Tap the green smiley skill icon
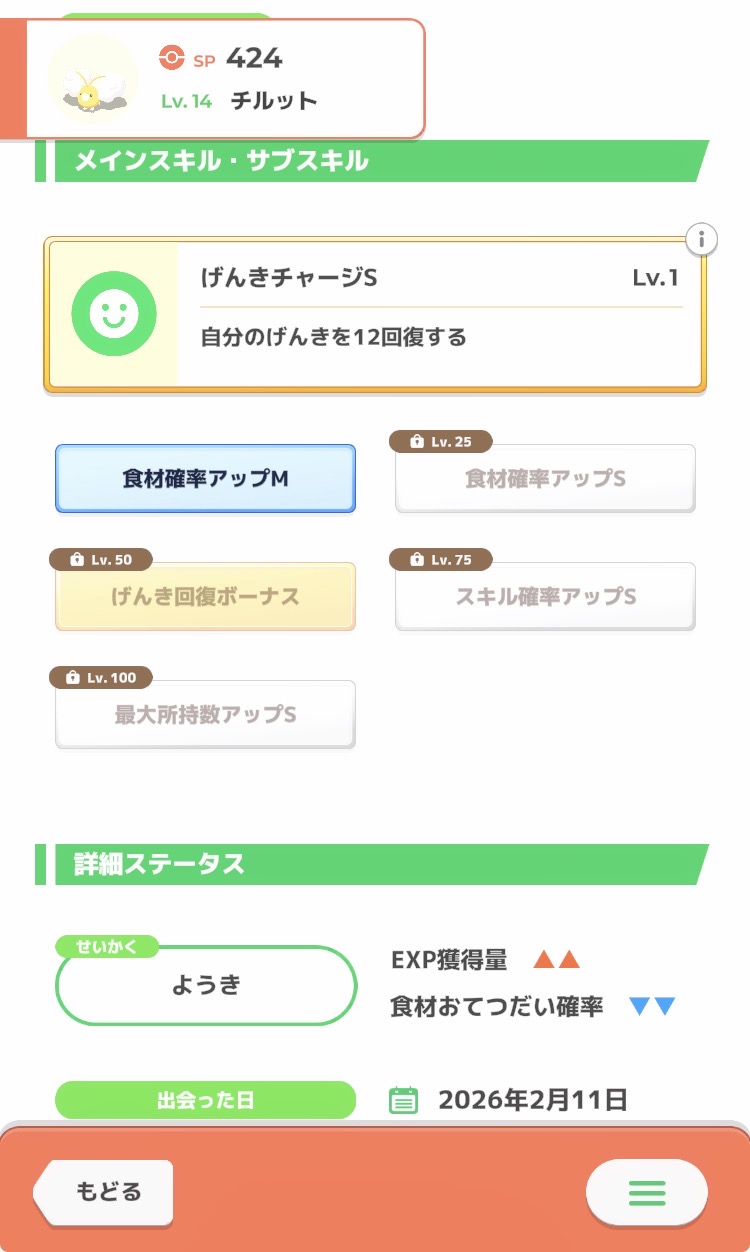750x1252 pixels. pyautogui.click(x=114, y=314)
